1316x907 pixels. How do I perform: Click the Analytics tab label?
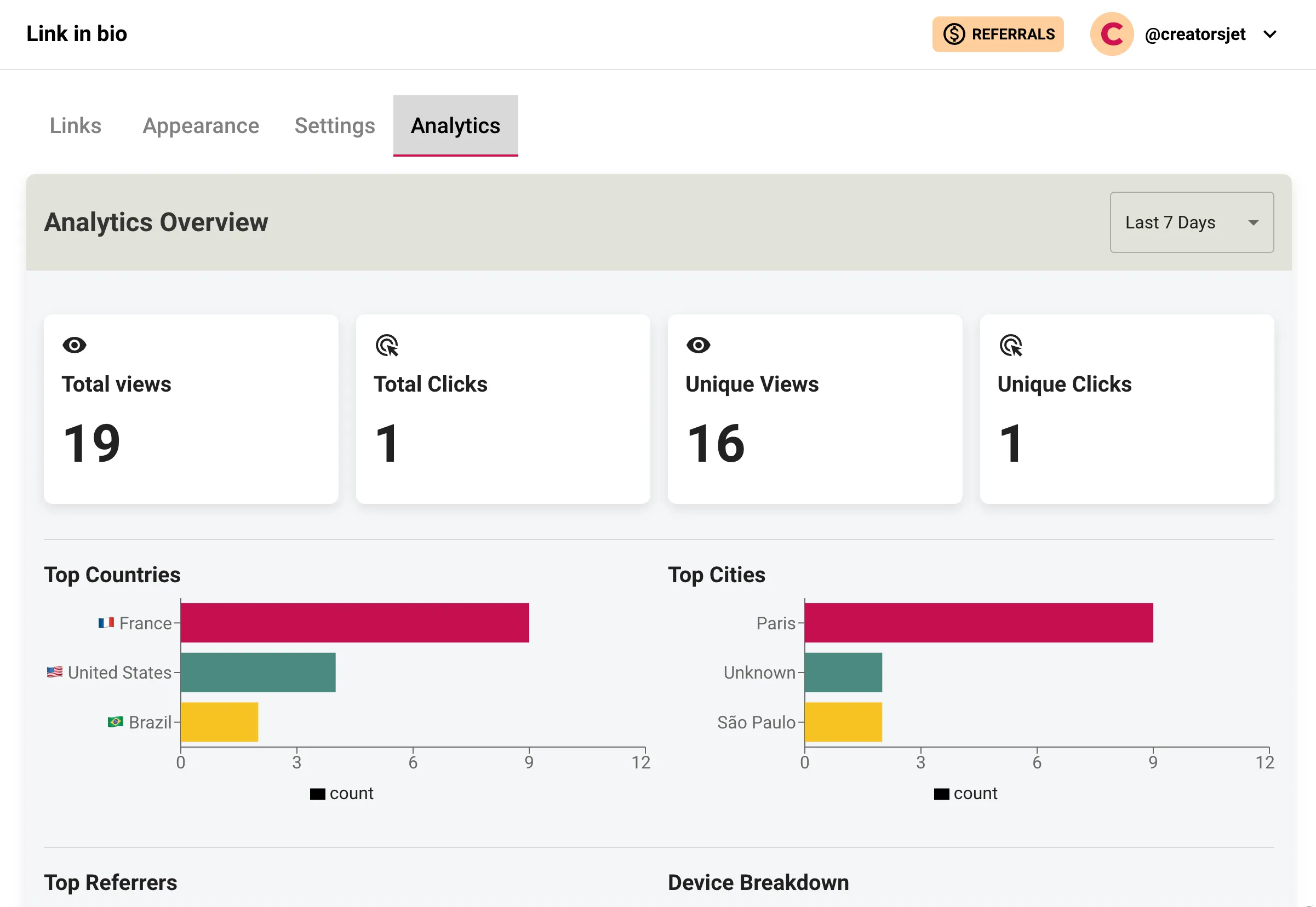pos(456,125)
